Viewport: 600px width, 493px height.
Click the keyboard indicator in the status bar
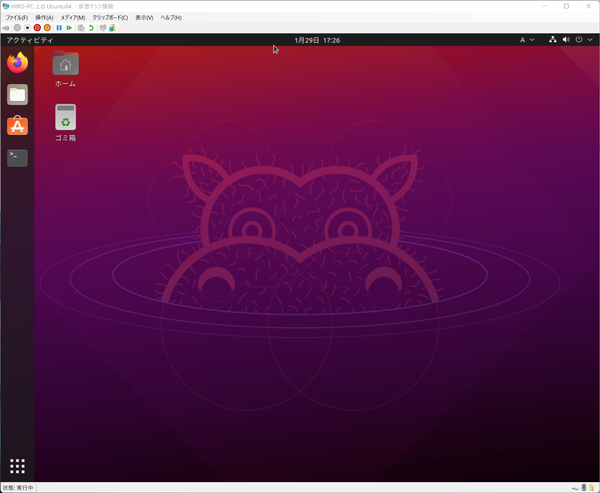(575, 488)
